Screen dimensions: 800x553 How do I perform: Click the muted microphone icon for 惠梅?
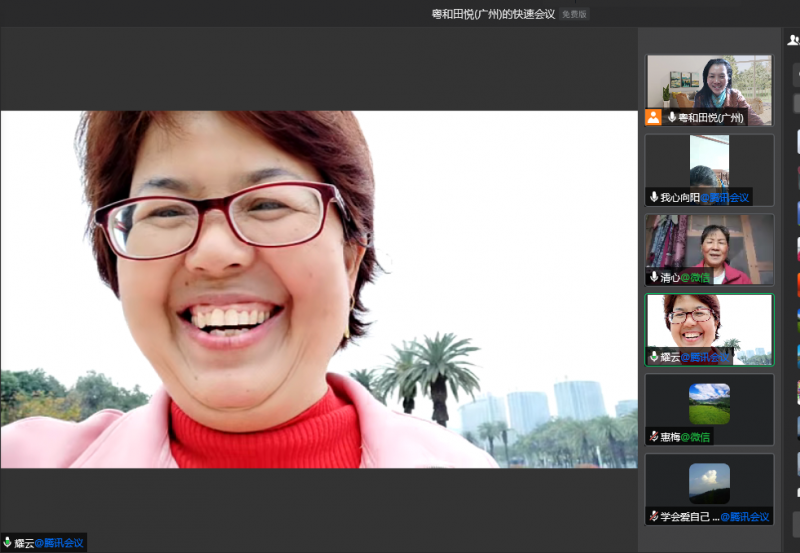tap(654, 437)
